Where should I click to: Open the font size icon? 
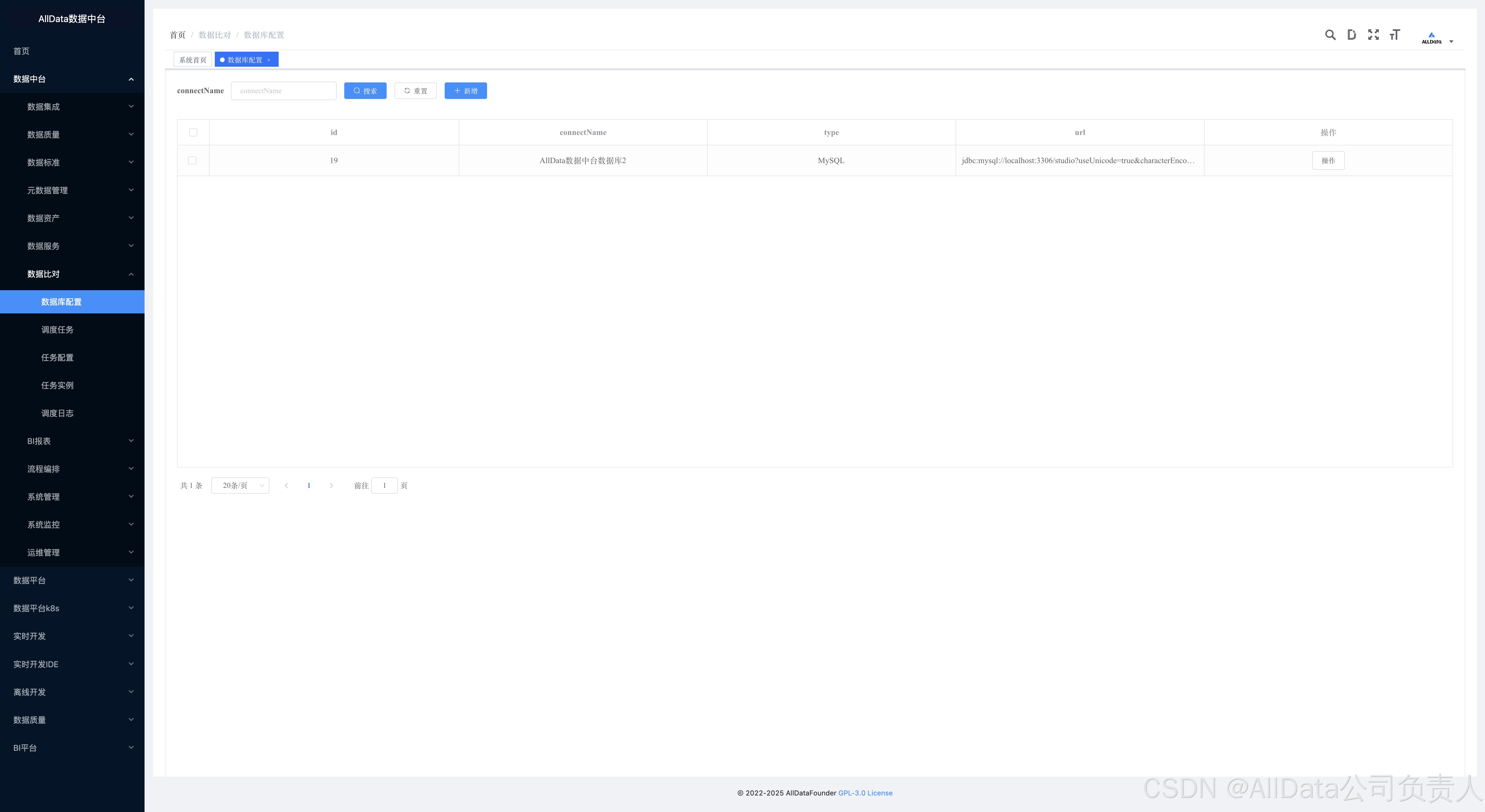[1394, 35]
